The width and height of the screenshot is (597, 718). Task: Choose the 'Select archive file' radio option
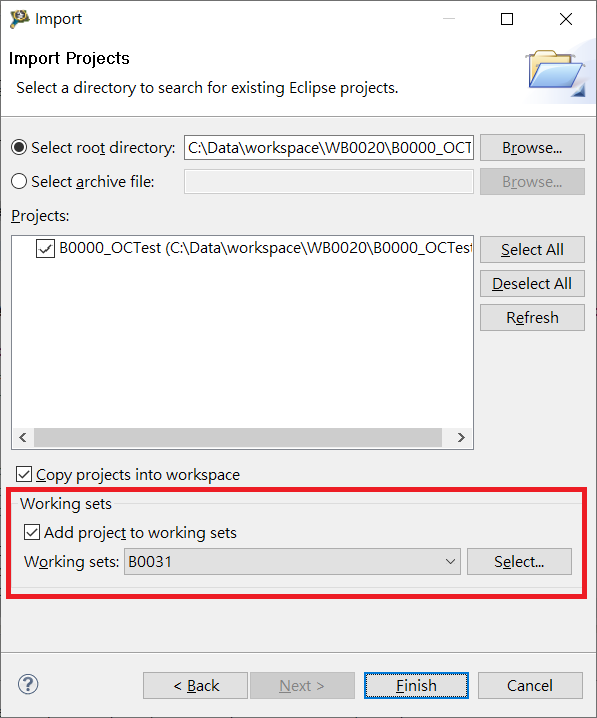pos(19,181)
